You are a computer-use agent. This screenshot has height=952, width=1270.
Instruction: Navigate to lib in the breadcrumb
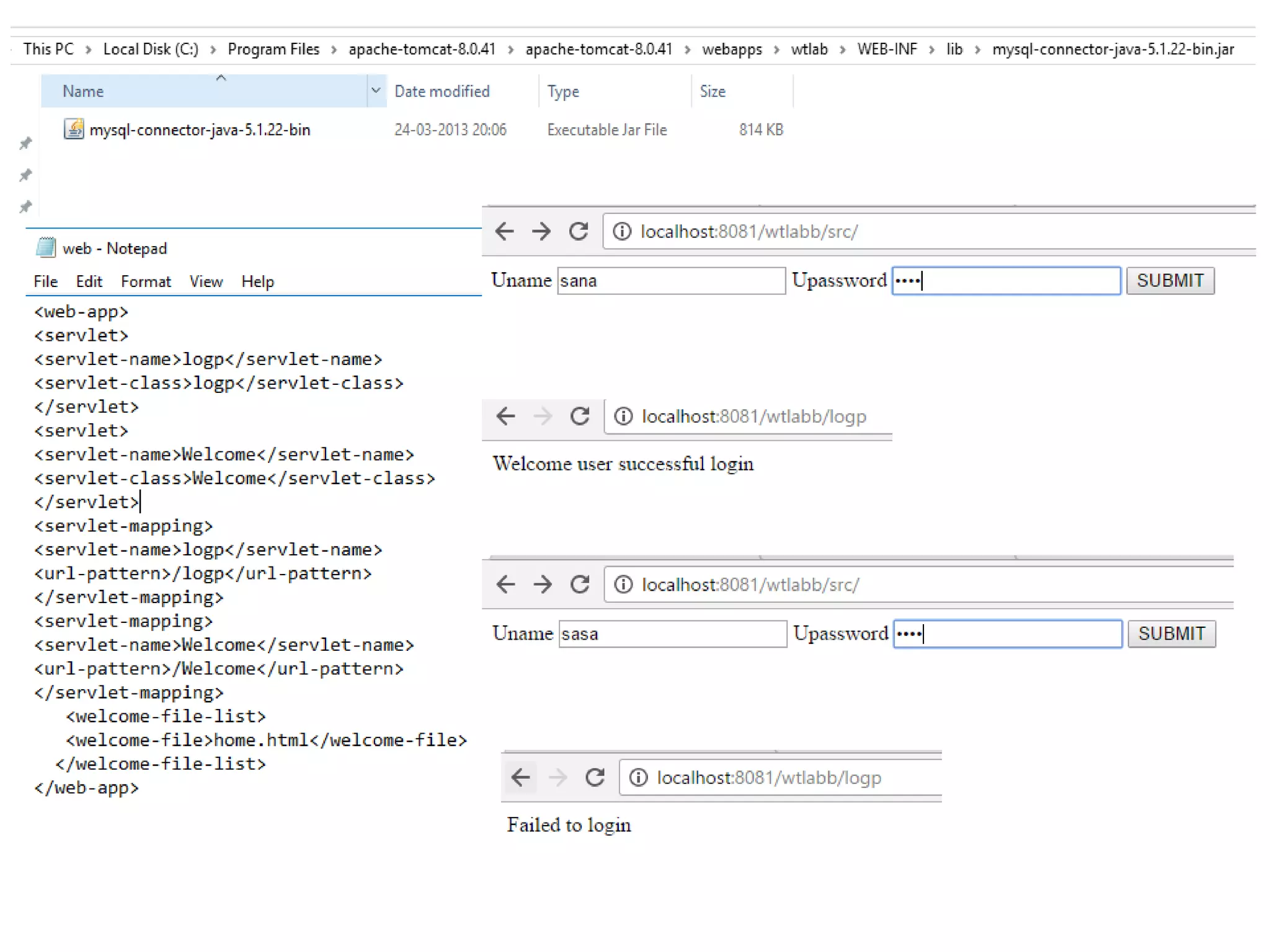[954, 49]
